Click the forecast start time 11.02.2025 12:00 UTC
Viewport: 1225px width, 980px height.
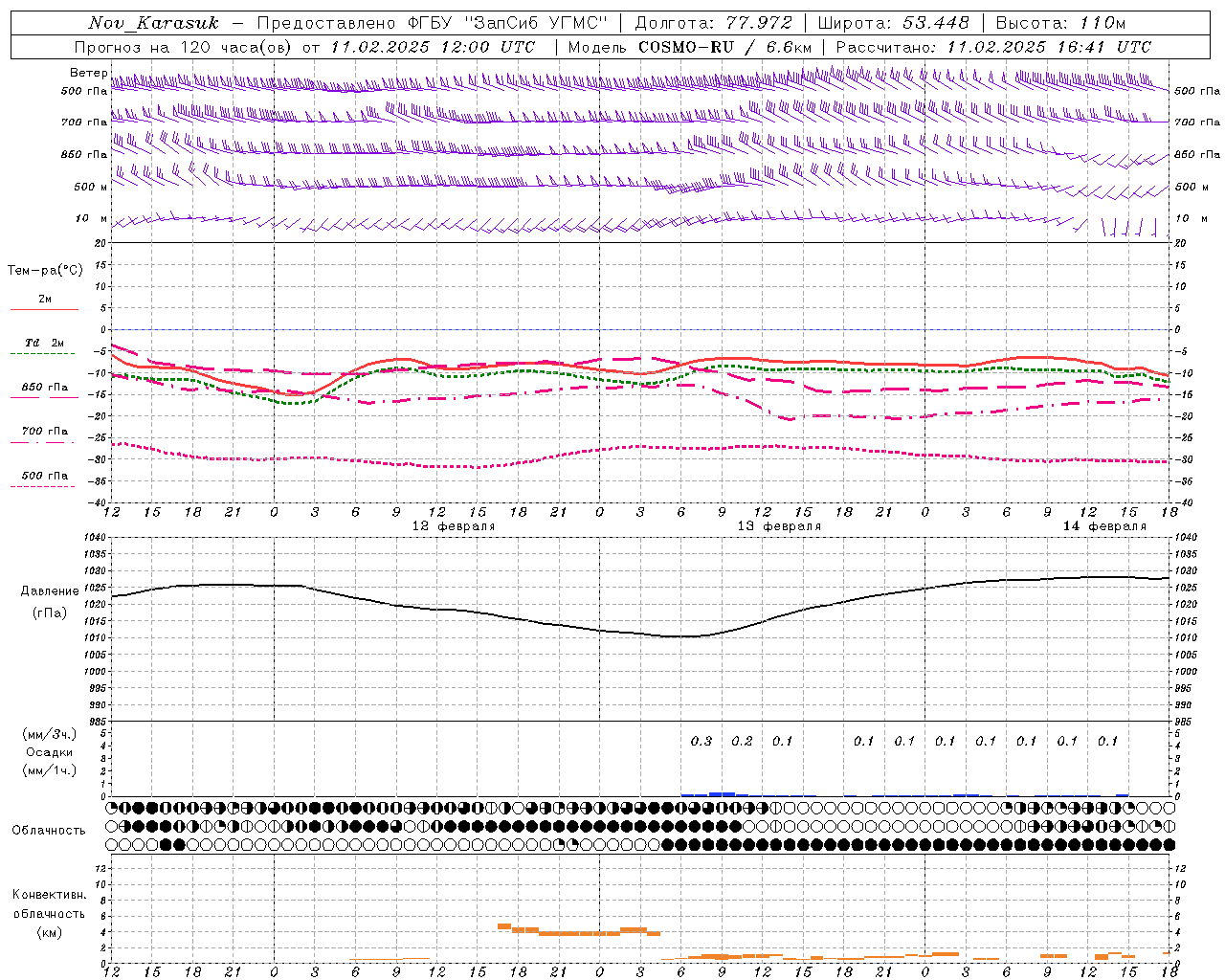coord(433,47)
